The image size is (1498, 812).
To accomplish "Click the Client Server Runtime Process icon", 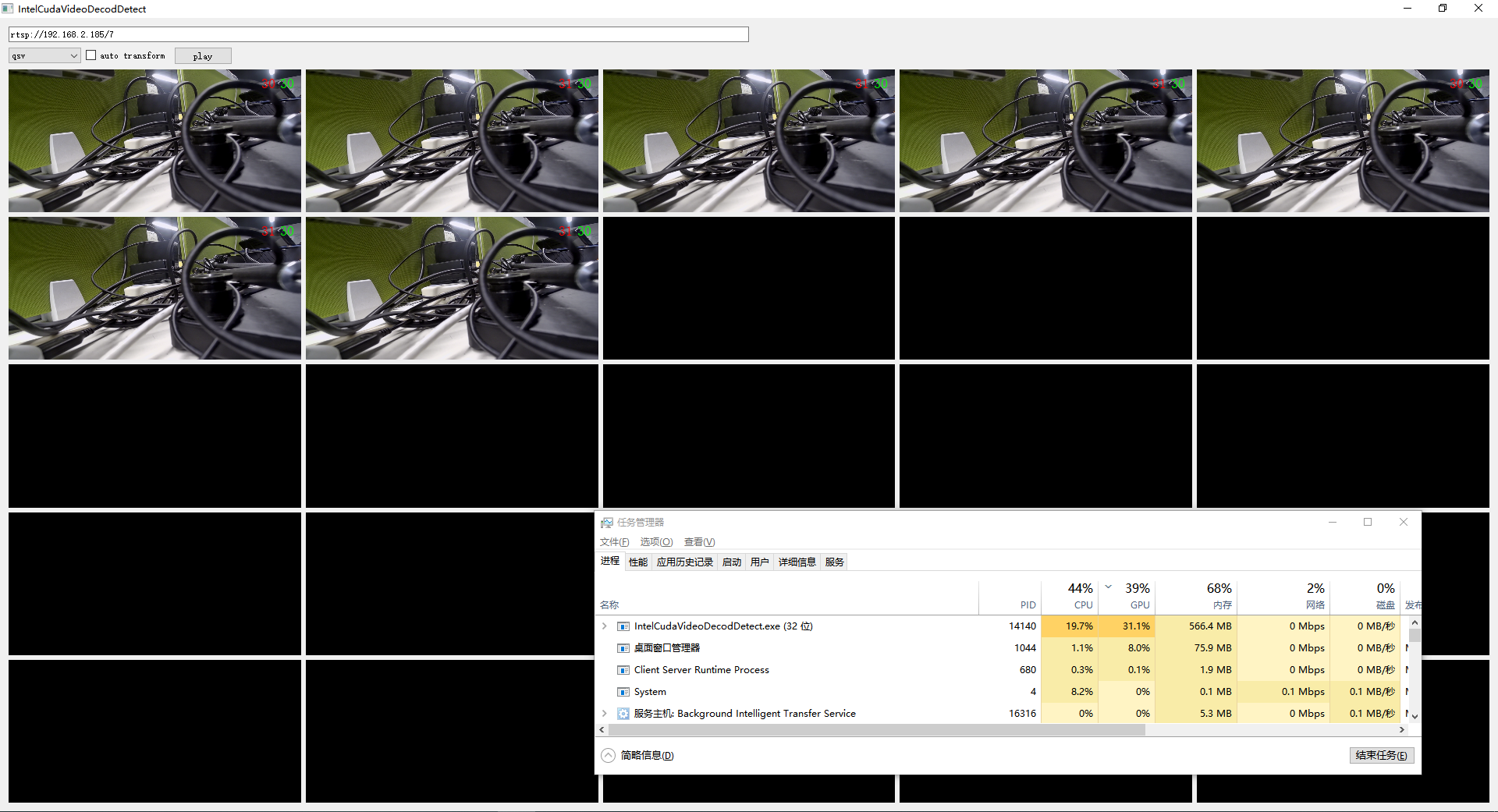I will (x=623, y=670).
